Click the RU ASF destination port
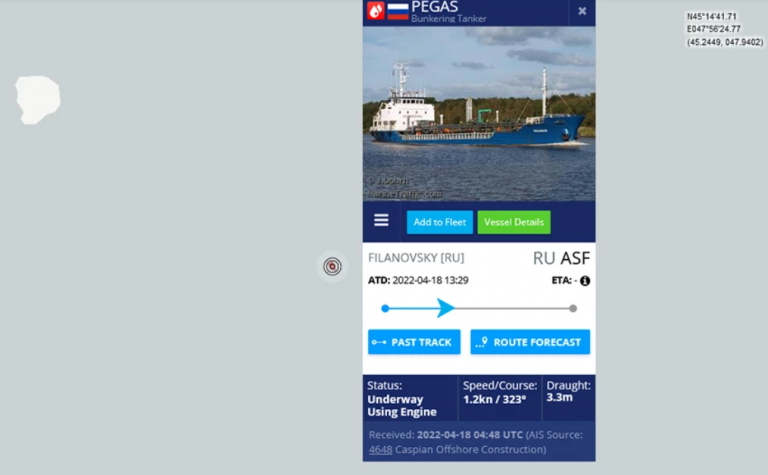This screenshot has height=475, width=768. (x=561, y=258)
